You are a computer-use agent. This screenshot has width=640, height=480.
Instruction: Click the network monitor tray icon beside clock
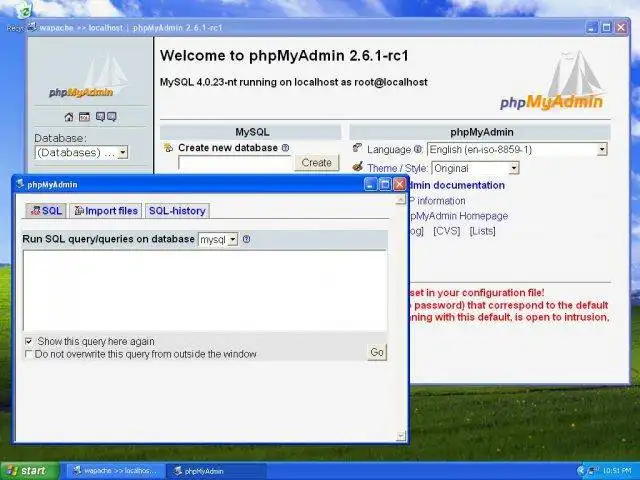tap(593, 471)
